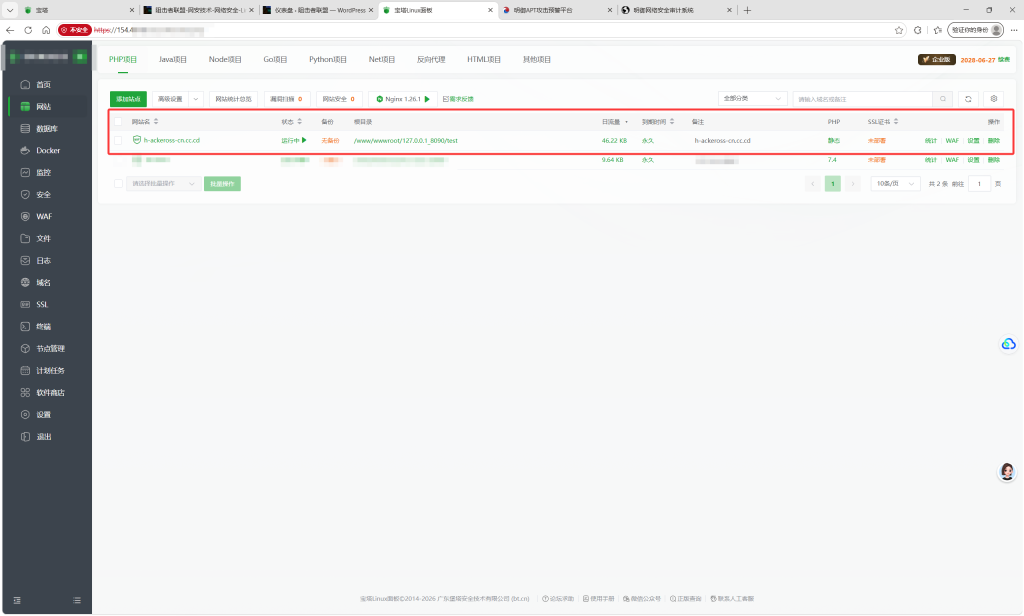
Task: Collapse sidebar using bottom-left menu icon
Action: (17, 600)
